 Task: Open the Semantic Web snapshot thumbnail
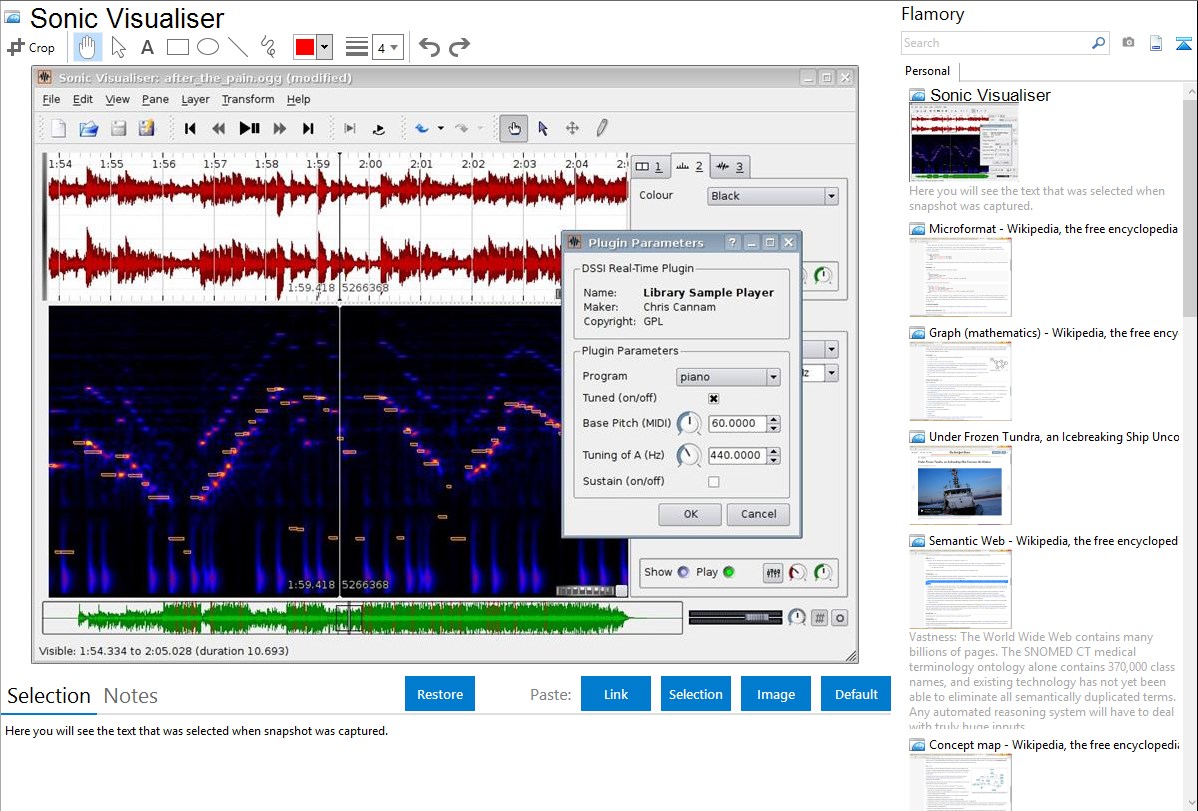[960, 589]
